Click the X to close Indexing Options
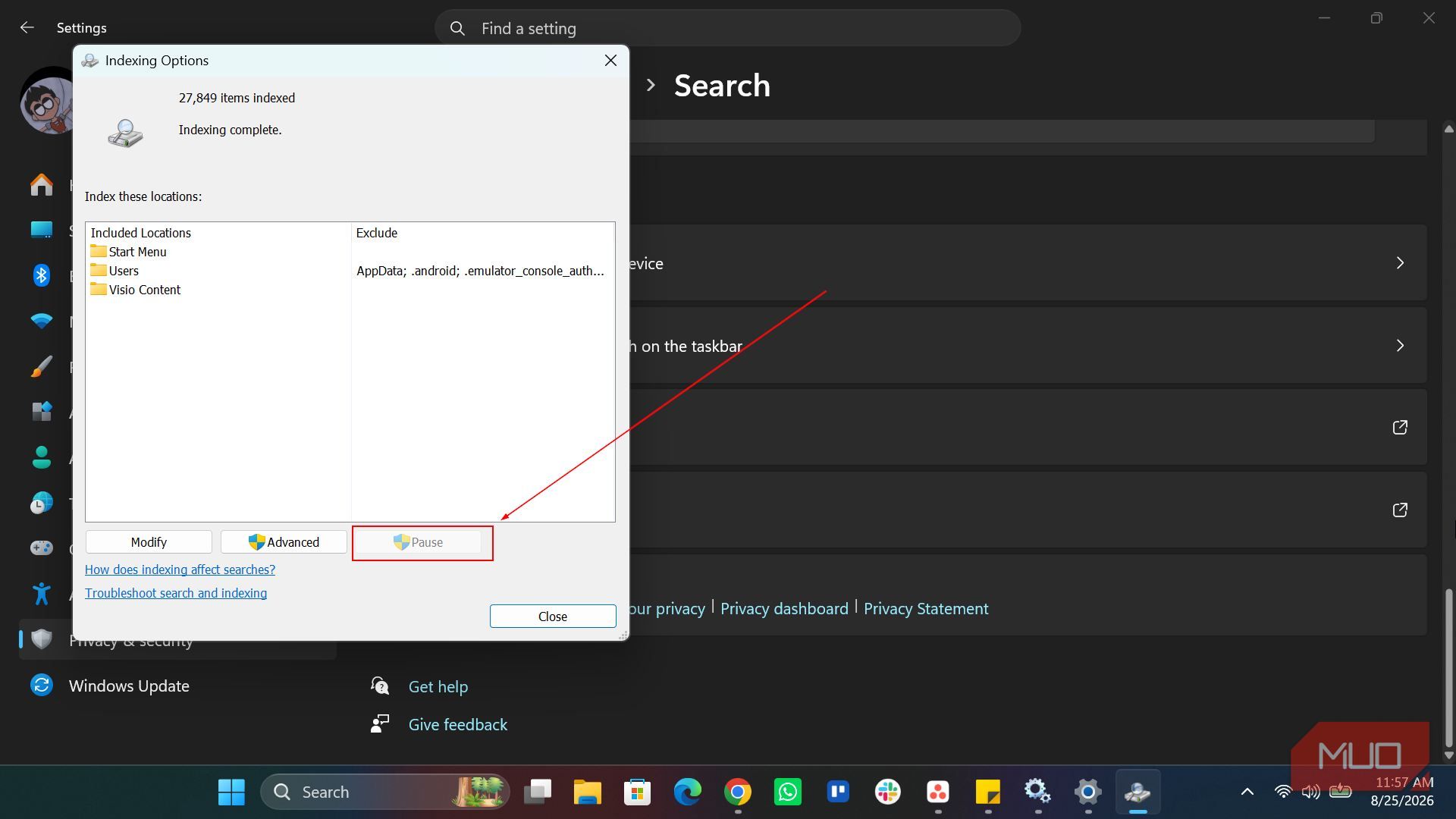The height and width of the screenshot is (819, 1456). click(x=610, y=61)
